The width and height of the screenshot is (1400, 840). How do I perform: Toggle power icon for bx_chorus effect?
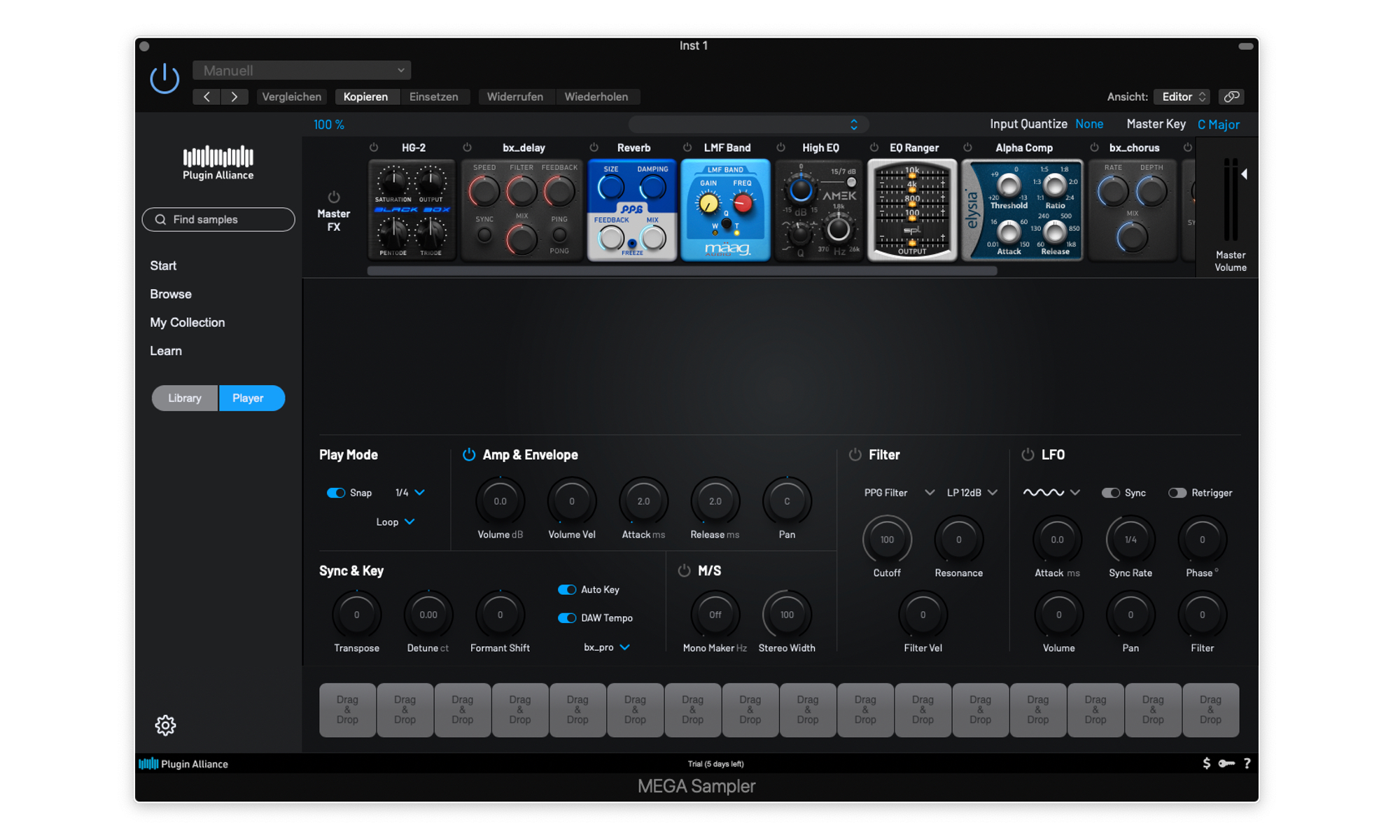(x=1094, y=148)
